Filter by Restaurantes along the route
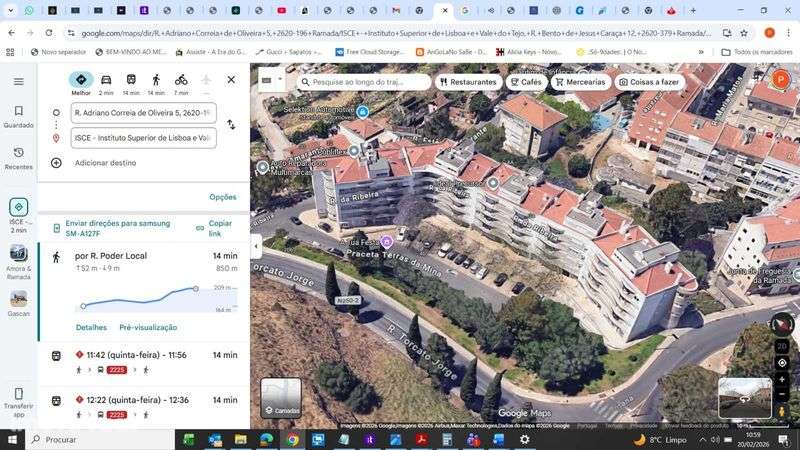Screen dimensions: 800x450 click(x=469, y=82)
